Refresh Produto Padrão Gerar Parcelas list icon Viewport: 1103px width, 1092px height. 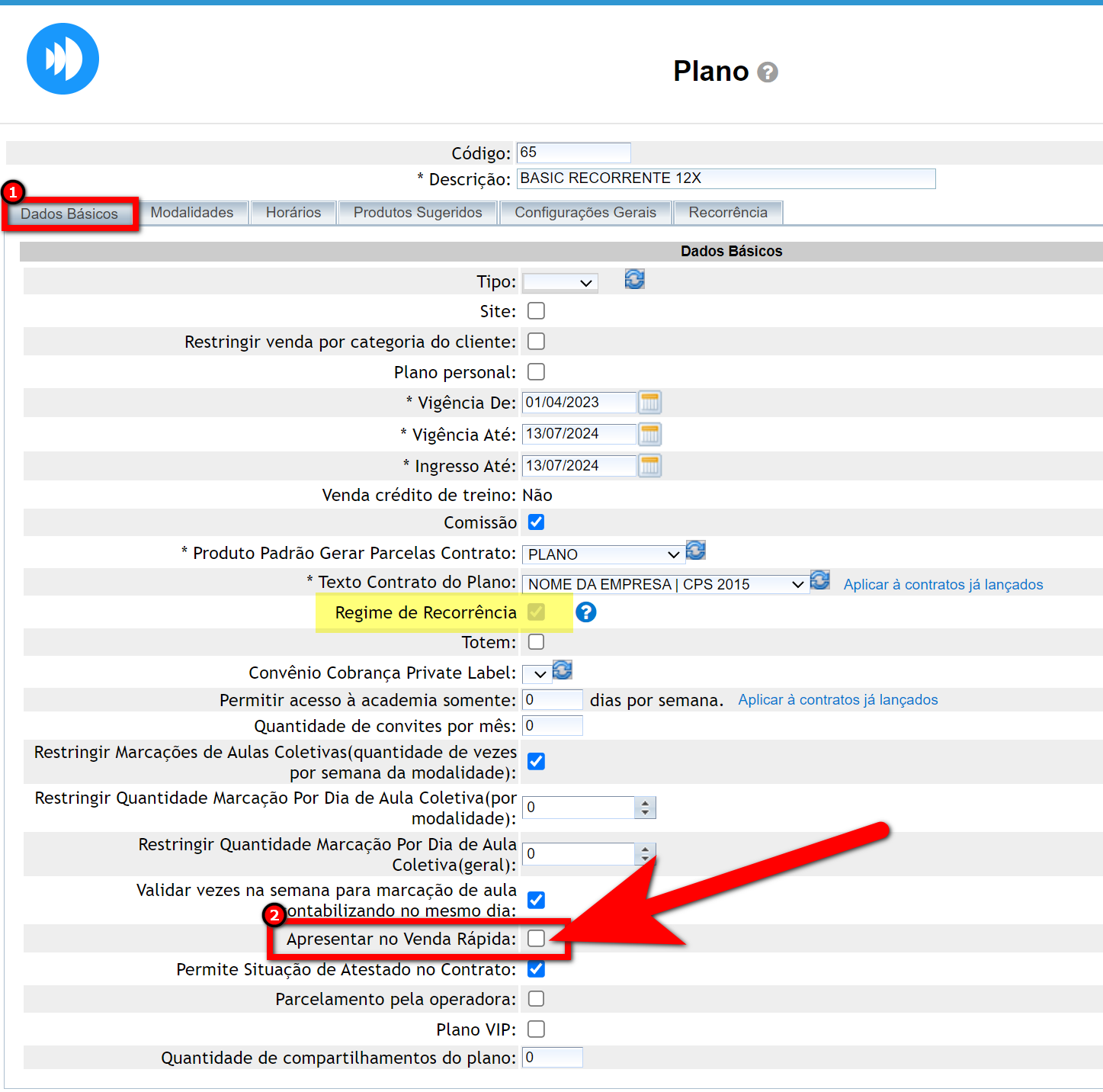[695, 551]
